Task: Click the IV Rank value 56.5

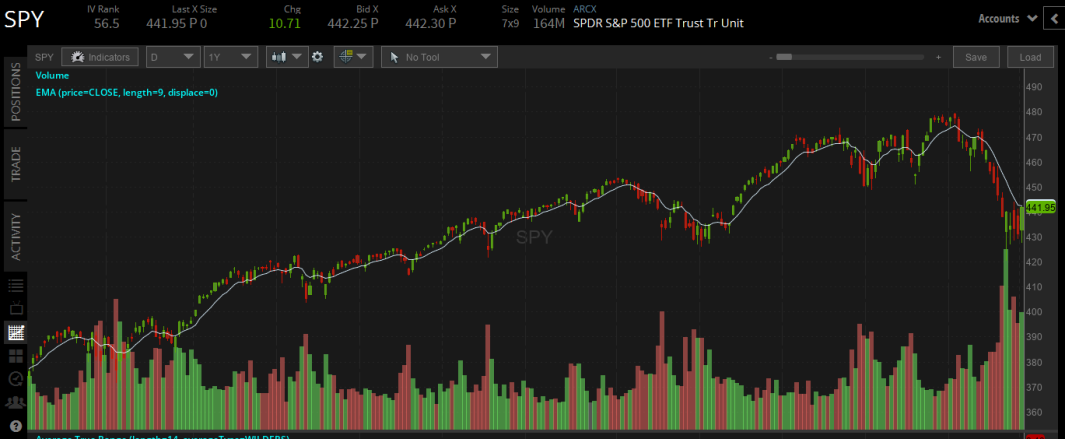Action: point(107,23)
